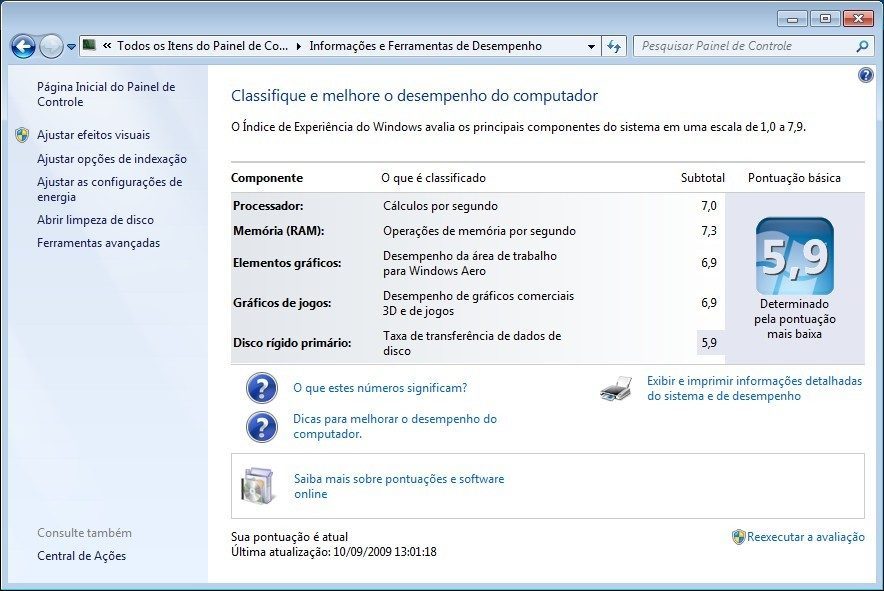Click the Back navigation arrow

click(x=23, y=46)
